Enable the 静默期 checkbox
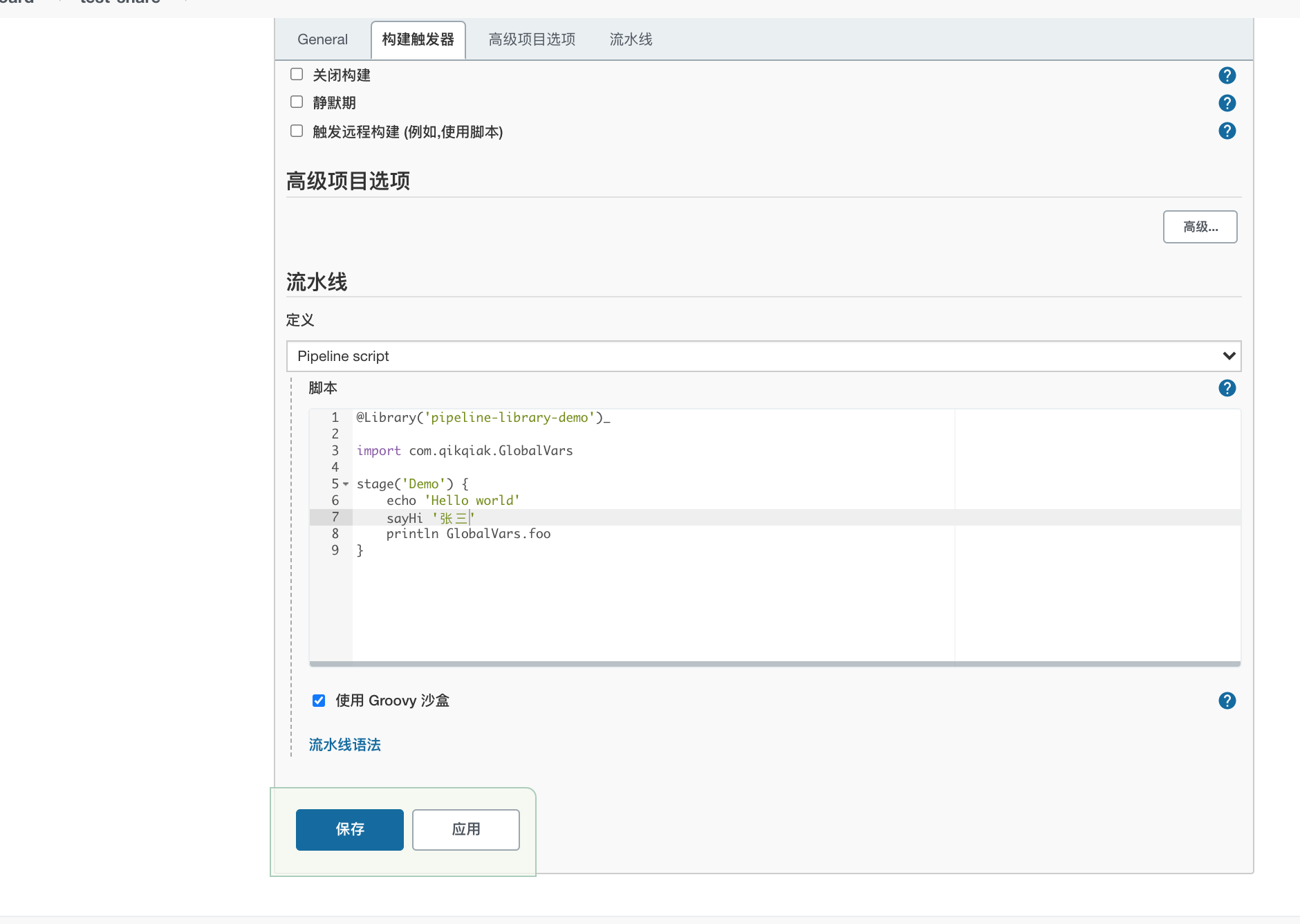This screenshot has height=924, width=1300. 297,102
